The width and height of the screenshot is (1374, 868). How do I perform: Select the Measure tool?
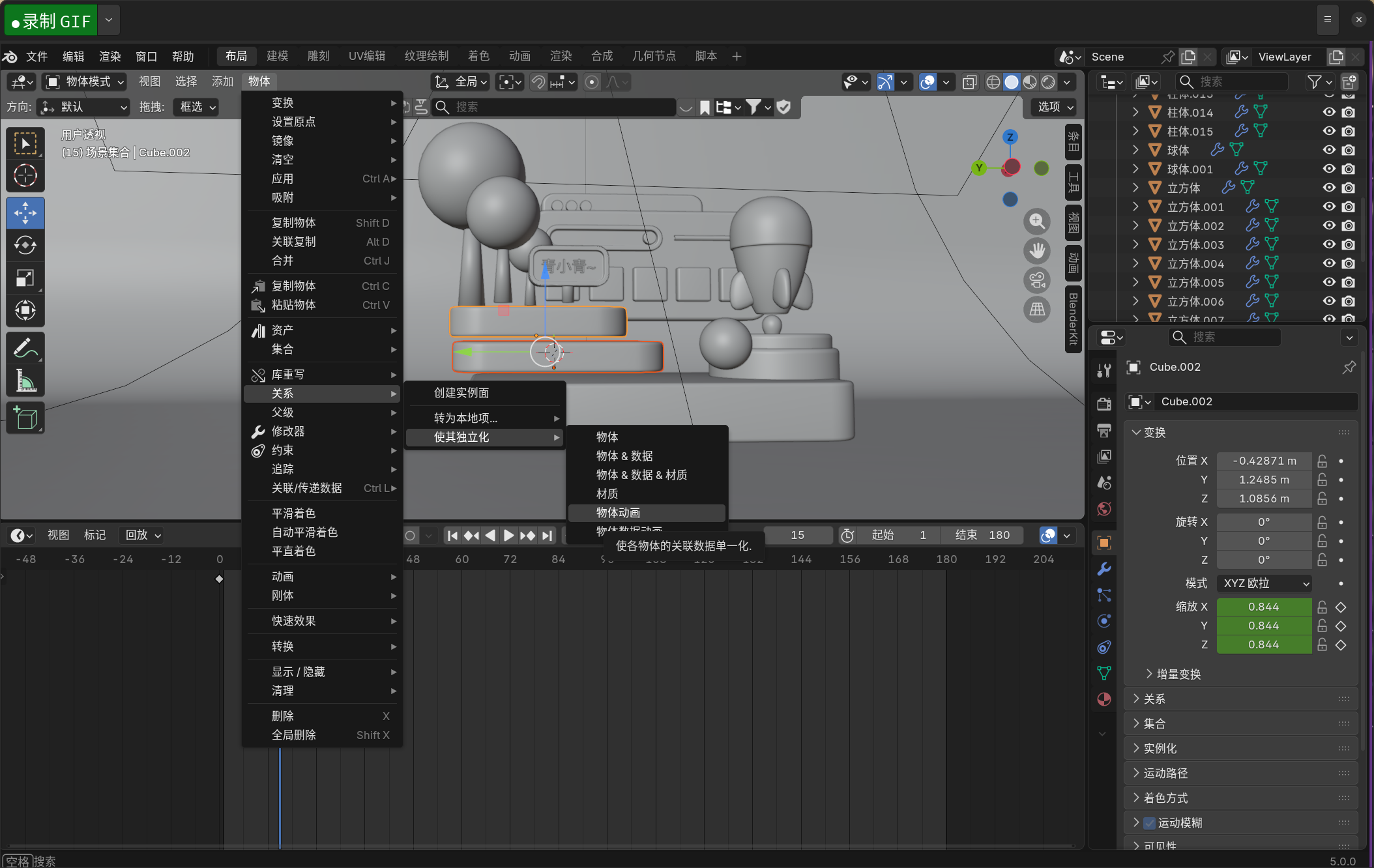click(x=25, y=381)
